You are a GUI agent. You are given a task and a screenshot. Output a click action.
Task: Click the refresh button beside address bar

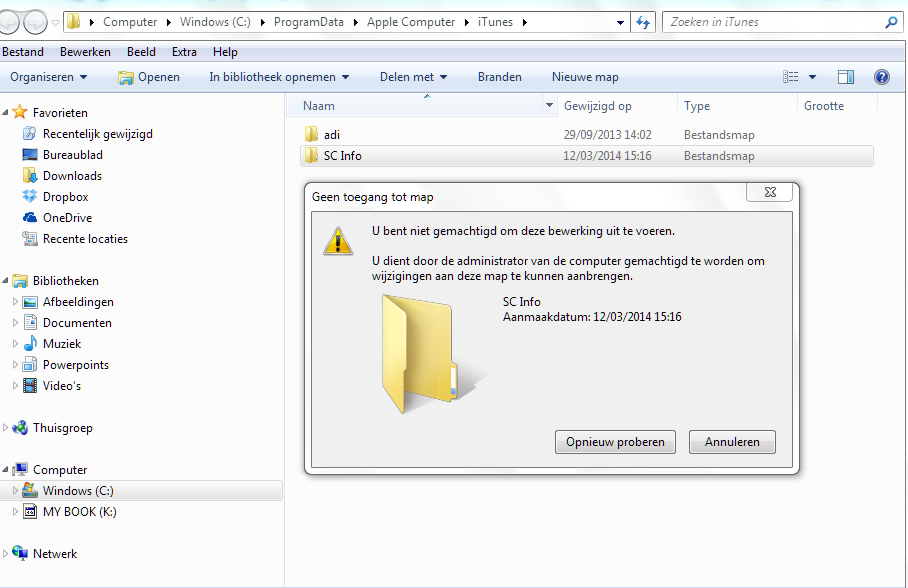click(x=643, y=23)
